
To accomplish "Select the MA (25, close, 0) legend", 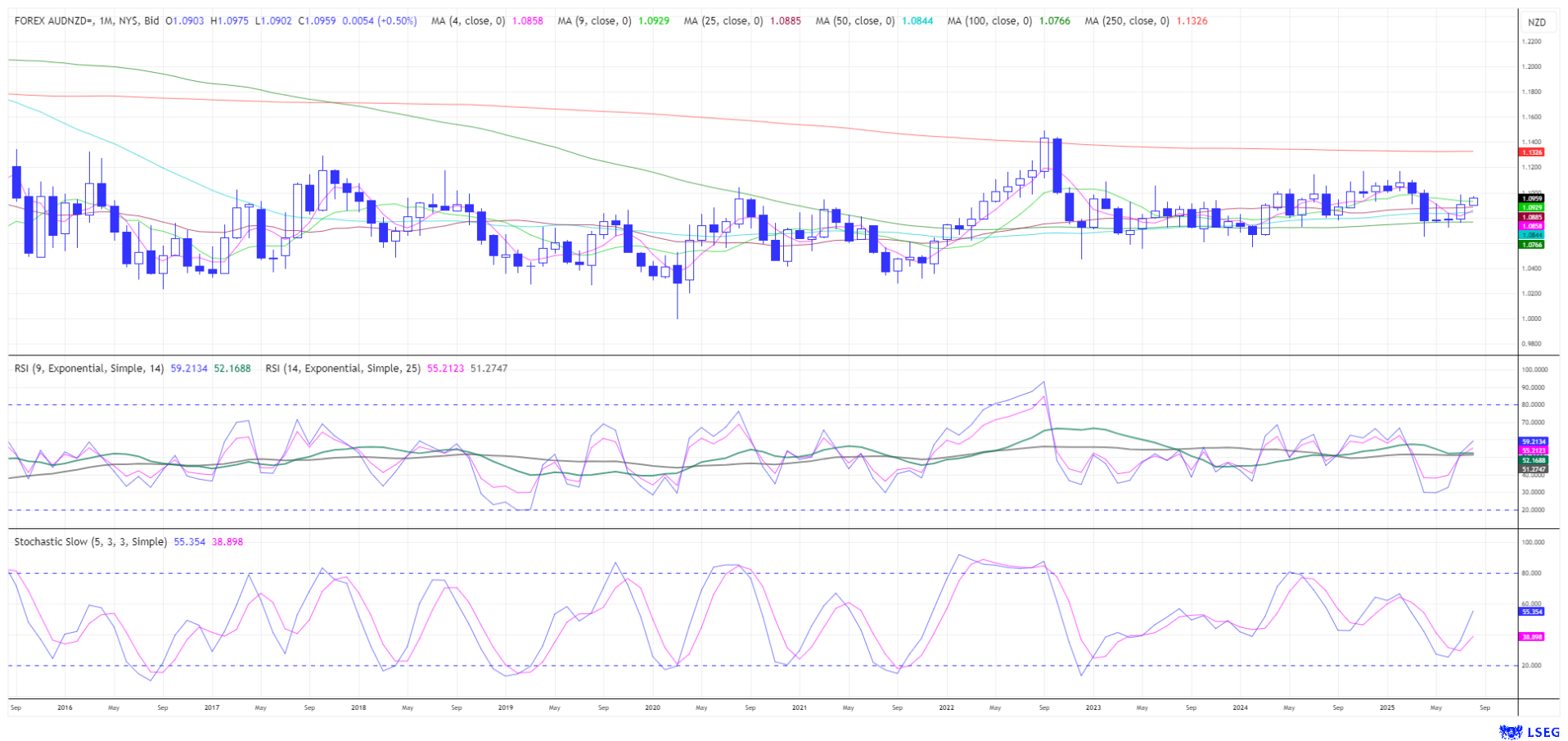I will pyautogui.click(x=725, y=20).
